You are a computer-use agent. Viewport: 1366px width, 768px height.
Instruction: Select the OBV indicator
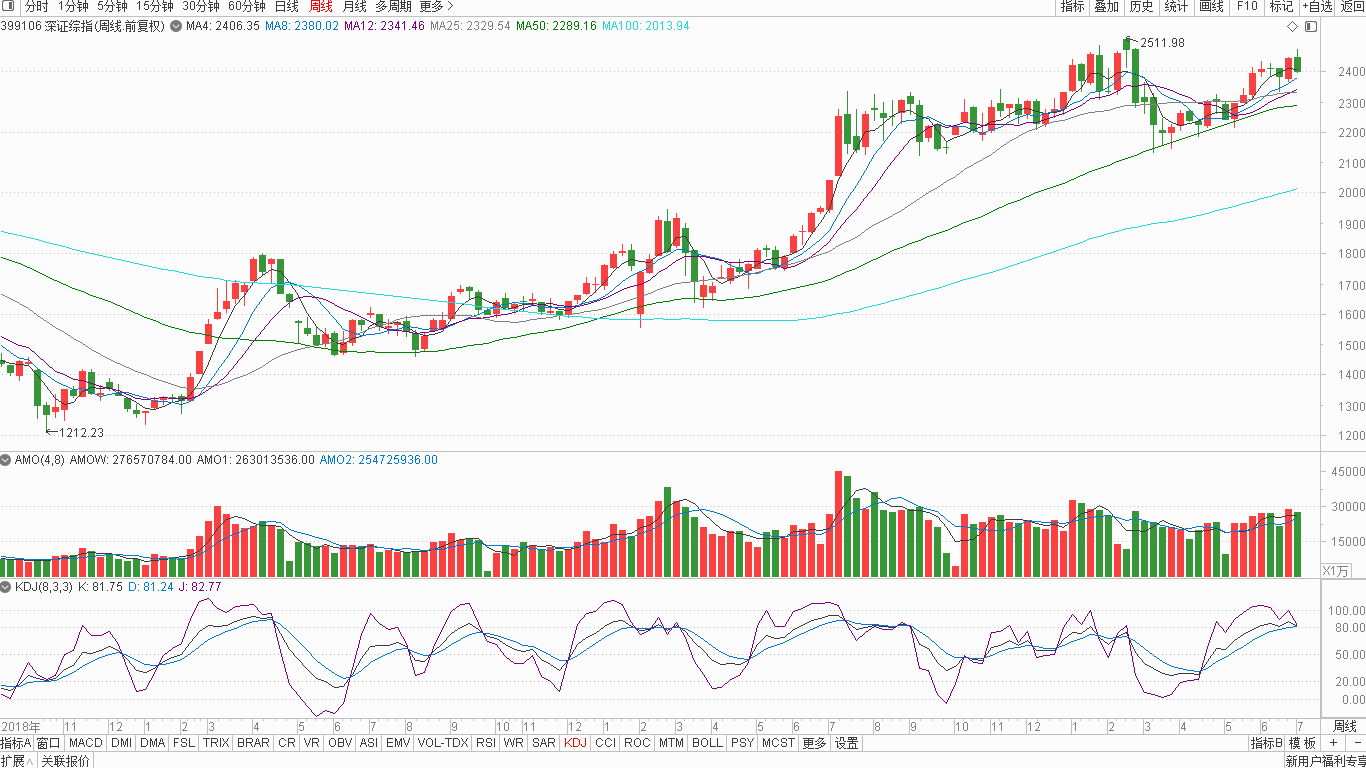[x=340, y=743]
